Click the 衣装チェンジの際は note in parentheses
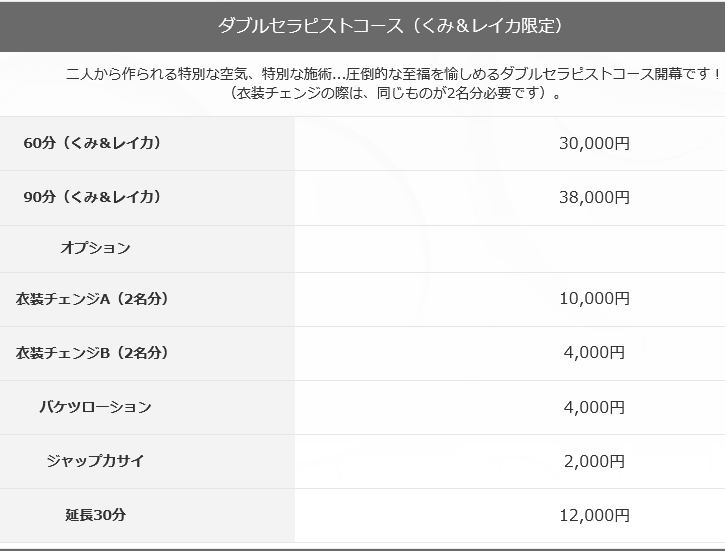The image size is (725, 551). pyautogui.click(x=394, y=93)
